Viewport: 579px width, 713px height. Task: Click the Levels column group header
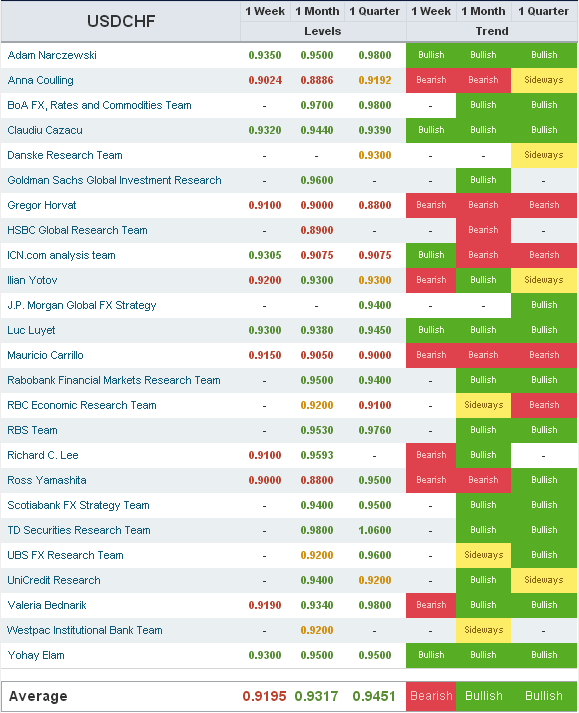coord(322,31)
